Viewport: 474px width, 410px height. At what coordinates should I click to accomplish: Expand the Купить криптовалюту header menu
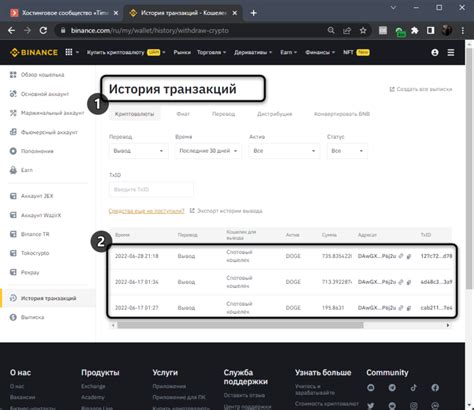point(126,52)
